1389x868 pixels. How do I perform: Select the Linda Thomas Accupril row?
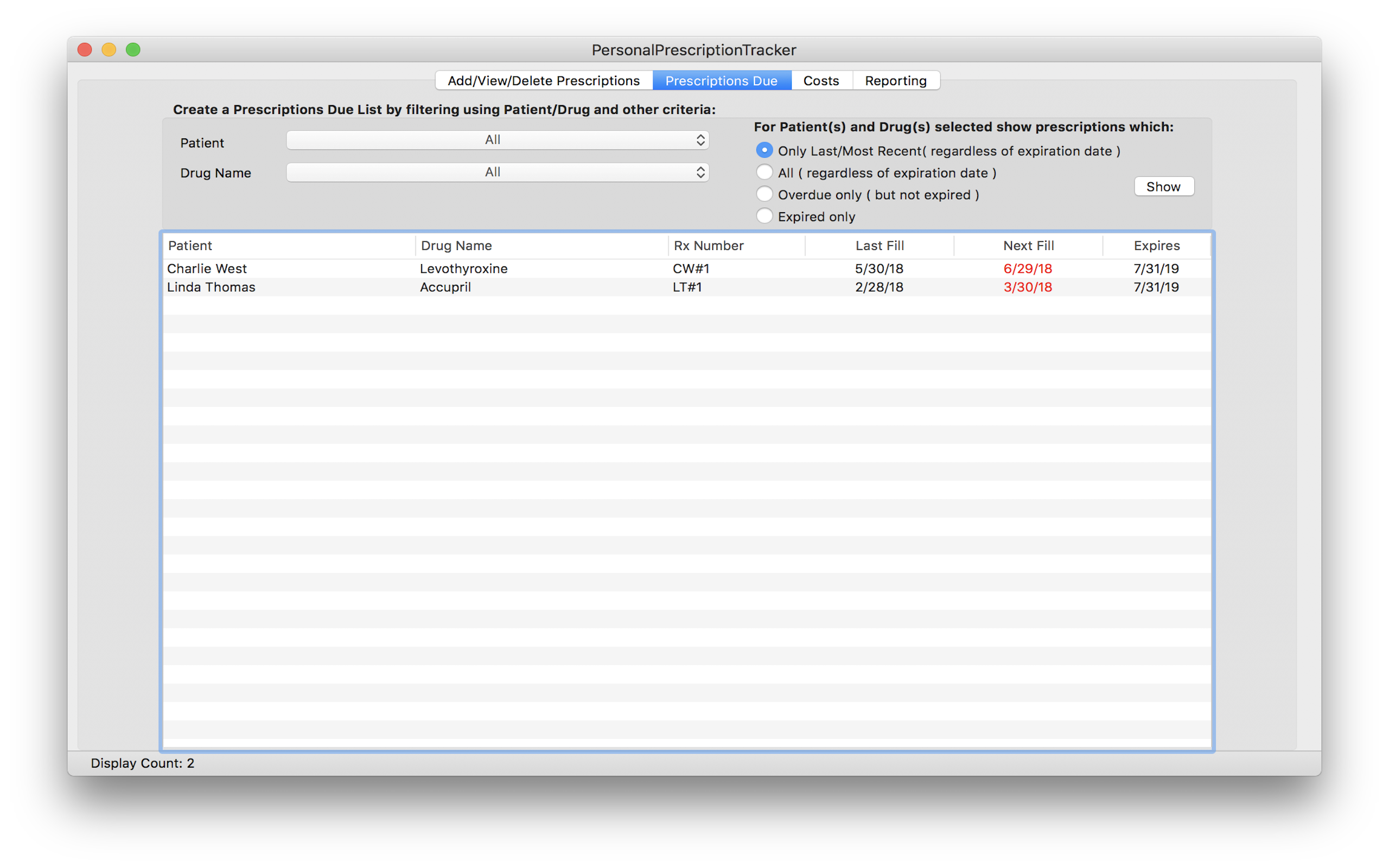445,287
